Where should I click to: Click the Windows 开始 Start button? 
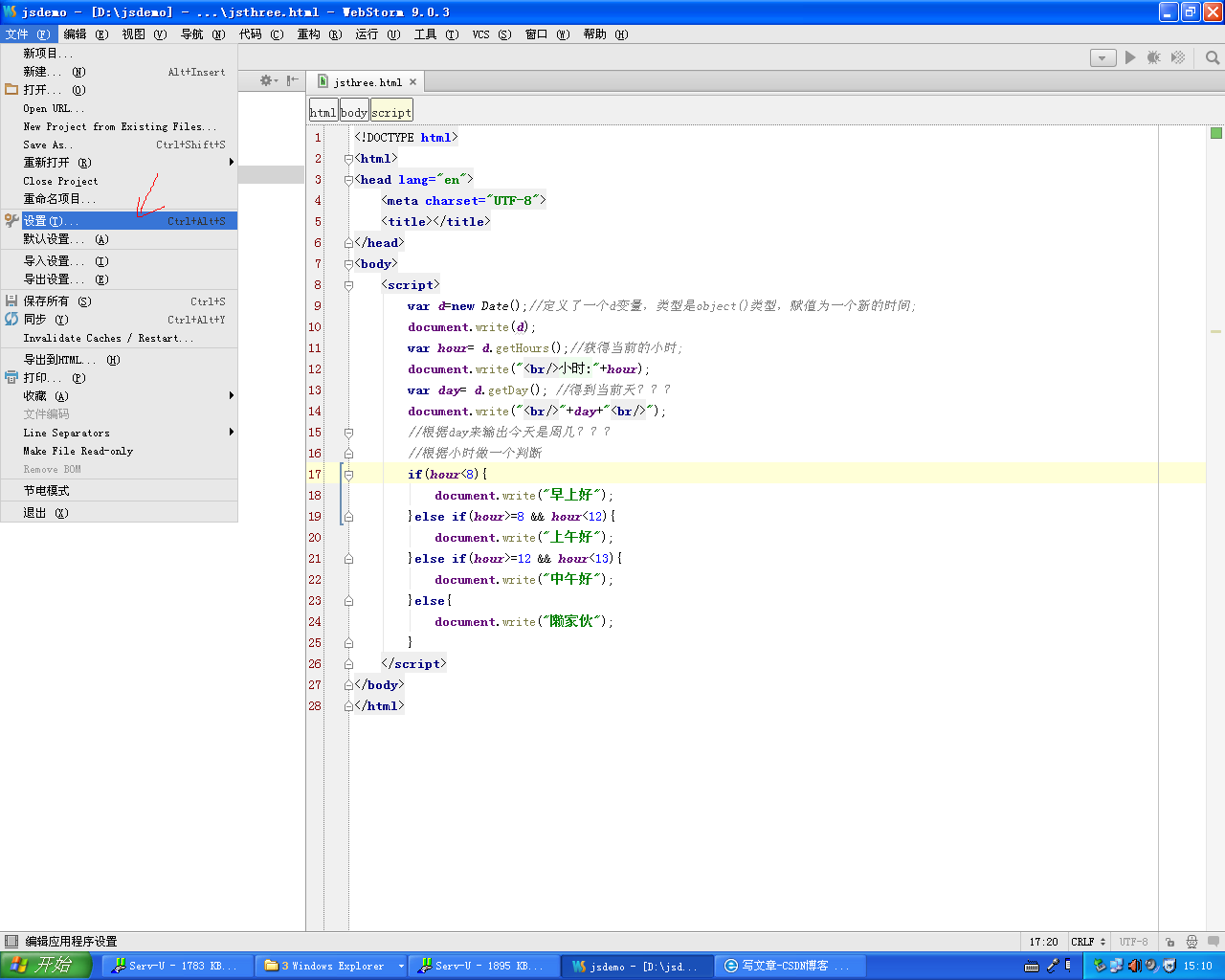(45, 966)
